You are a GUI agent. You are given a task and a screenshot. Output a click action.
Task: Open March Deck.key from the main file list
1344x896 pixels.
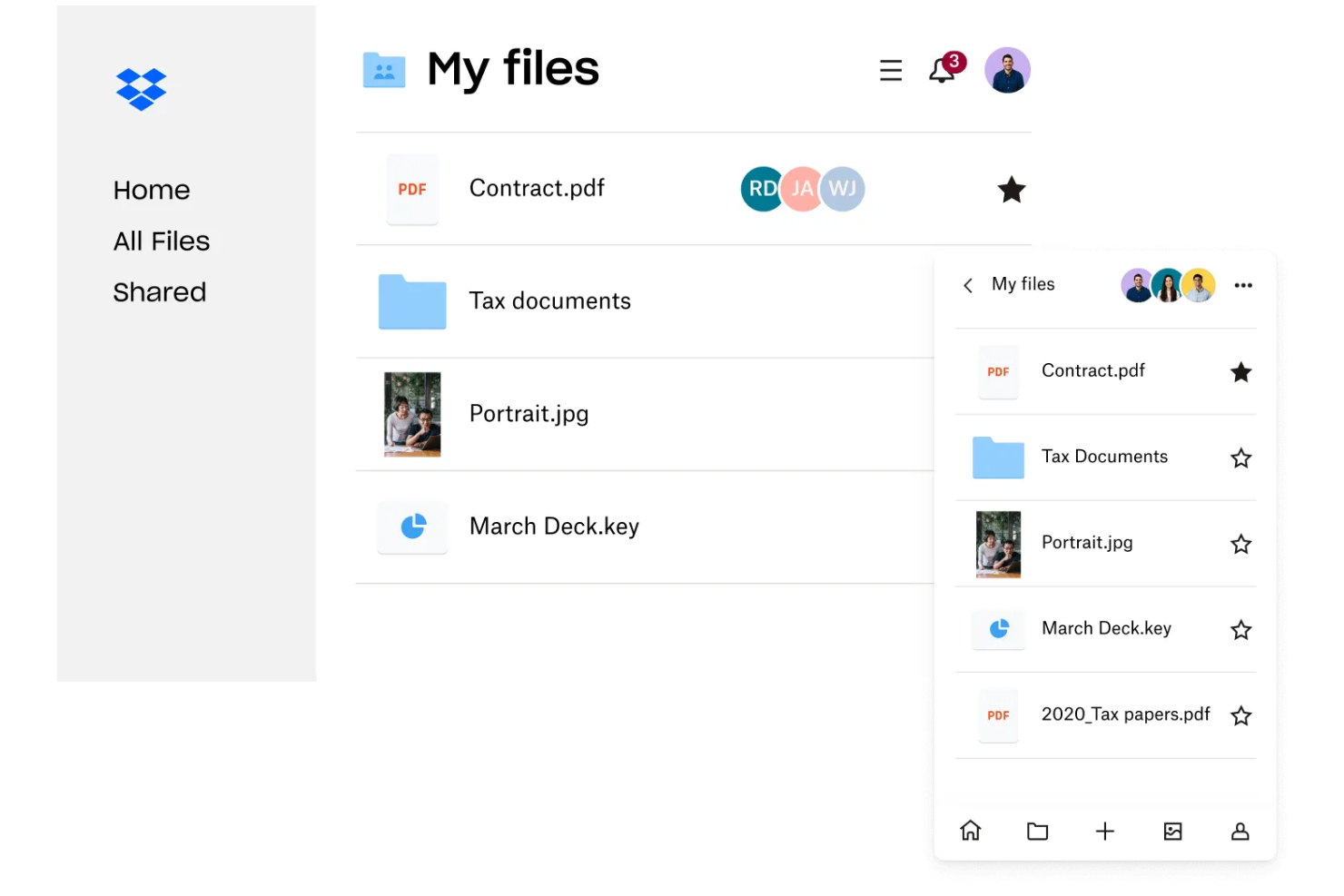[554, 527]
